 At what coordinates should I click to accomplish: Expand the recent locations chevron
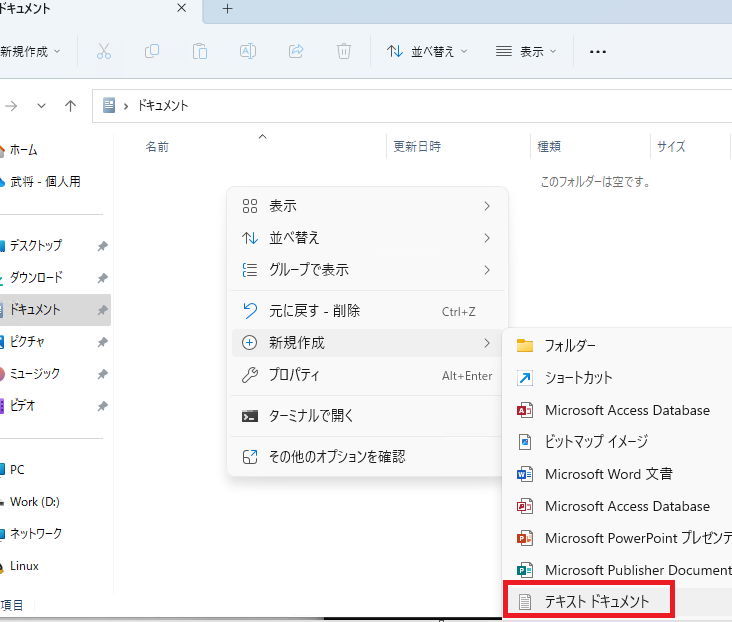click(x=41, y=105)
